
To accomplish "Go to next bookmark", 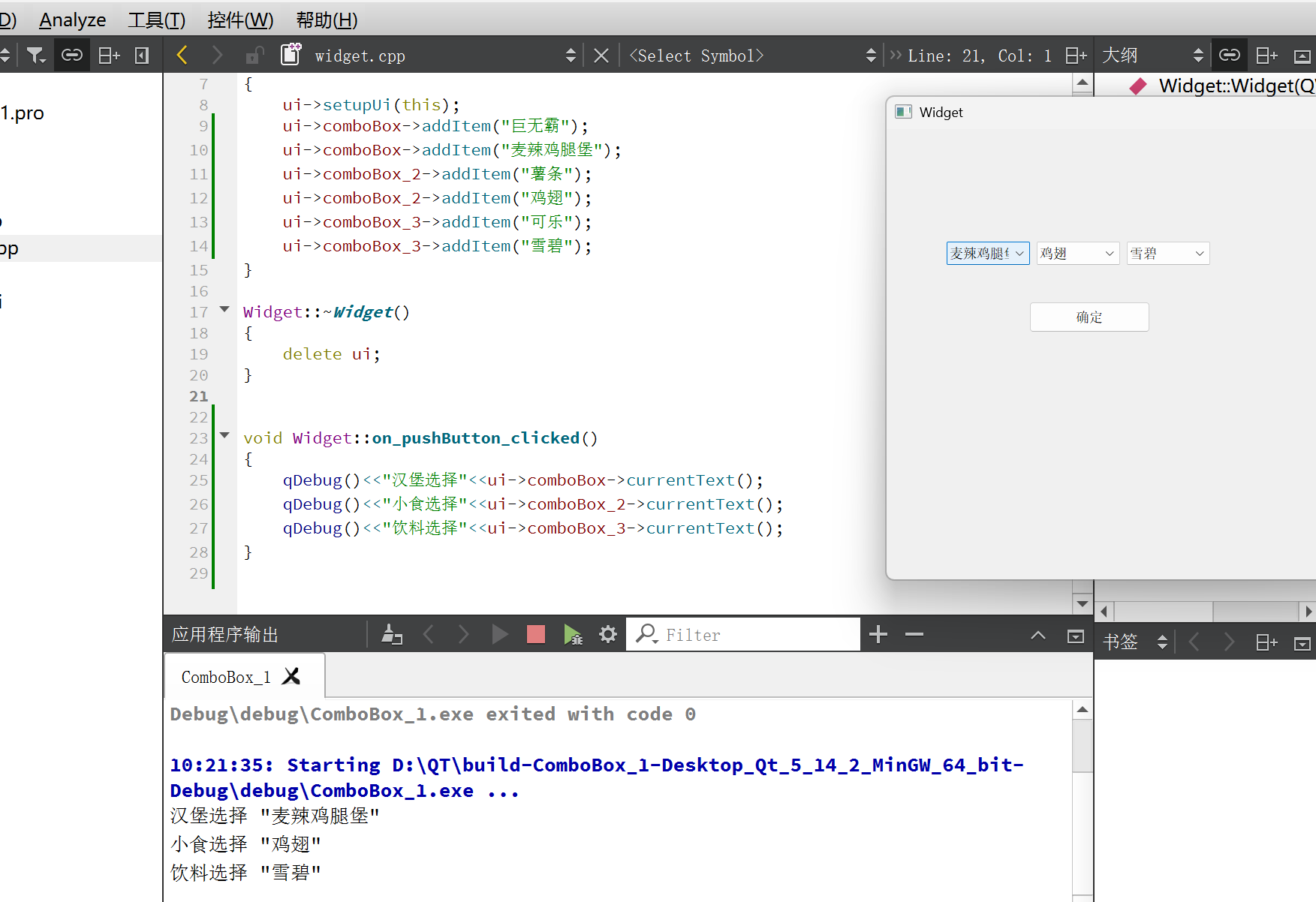I will point(1229,642).
